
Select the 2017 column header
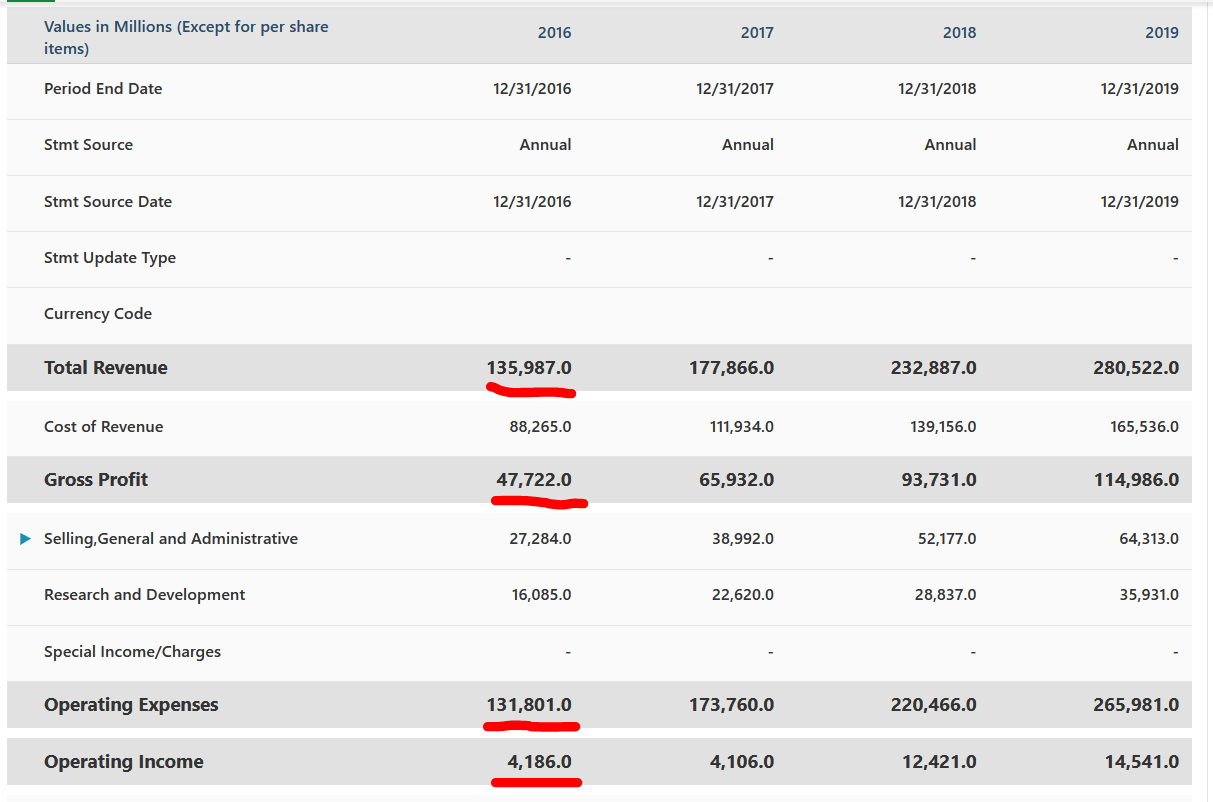pos(757,32)
